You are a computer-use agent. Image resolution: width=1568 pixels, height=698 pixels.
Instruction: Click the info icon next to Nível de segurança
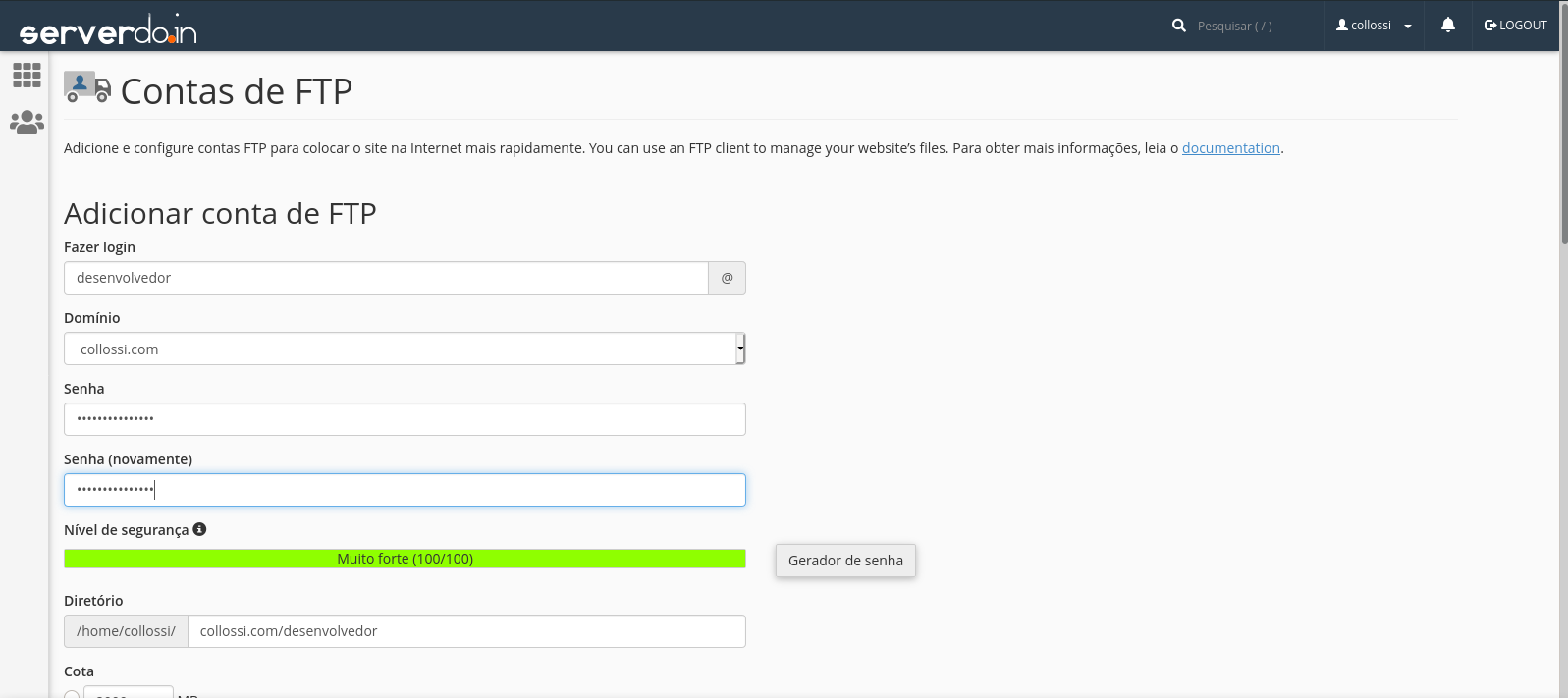coord(199,529)
